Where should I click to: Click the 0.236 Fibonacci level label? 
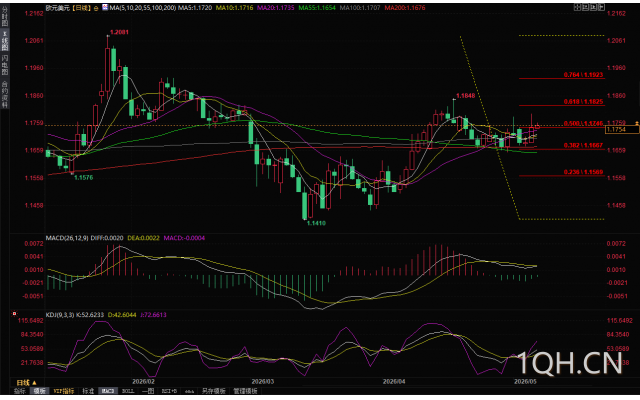(x=583, y=172)
